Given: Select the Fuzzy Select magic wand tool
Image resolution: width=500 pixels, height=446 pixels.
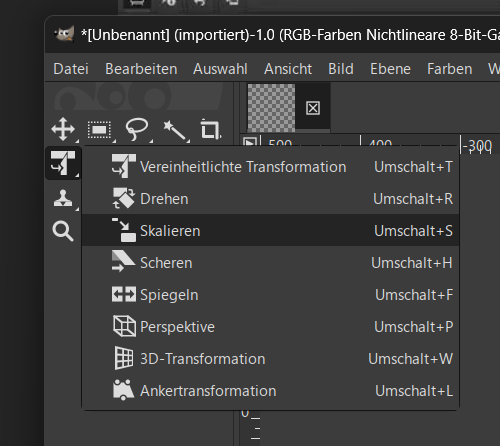Looking at the screenshot, I should (175, 130).
